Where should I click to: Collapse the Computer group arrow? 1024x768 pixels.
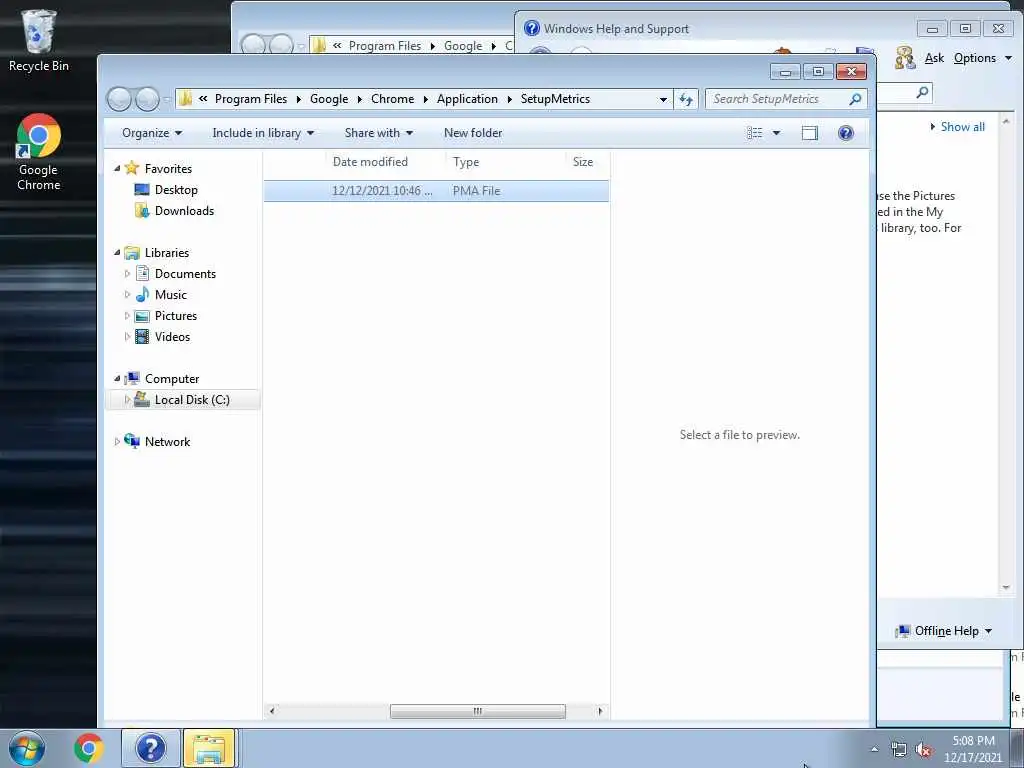(118, 379)
